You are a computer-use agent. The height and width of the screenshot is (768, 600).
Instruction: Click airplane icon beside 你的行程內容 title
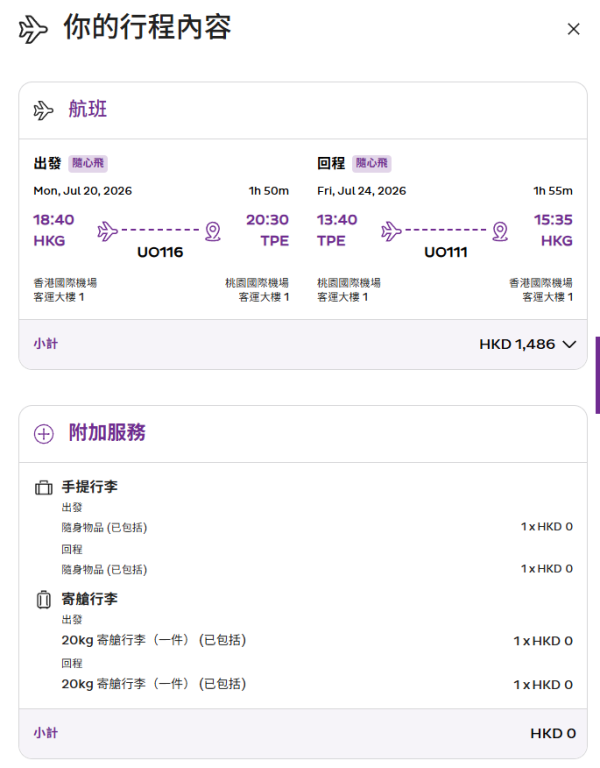pyautogui.click(x=33, y=29)
